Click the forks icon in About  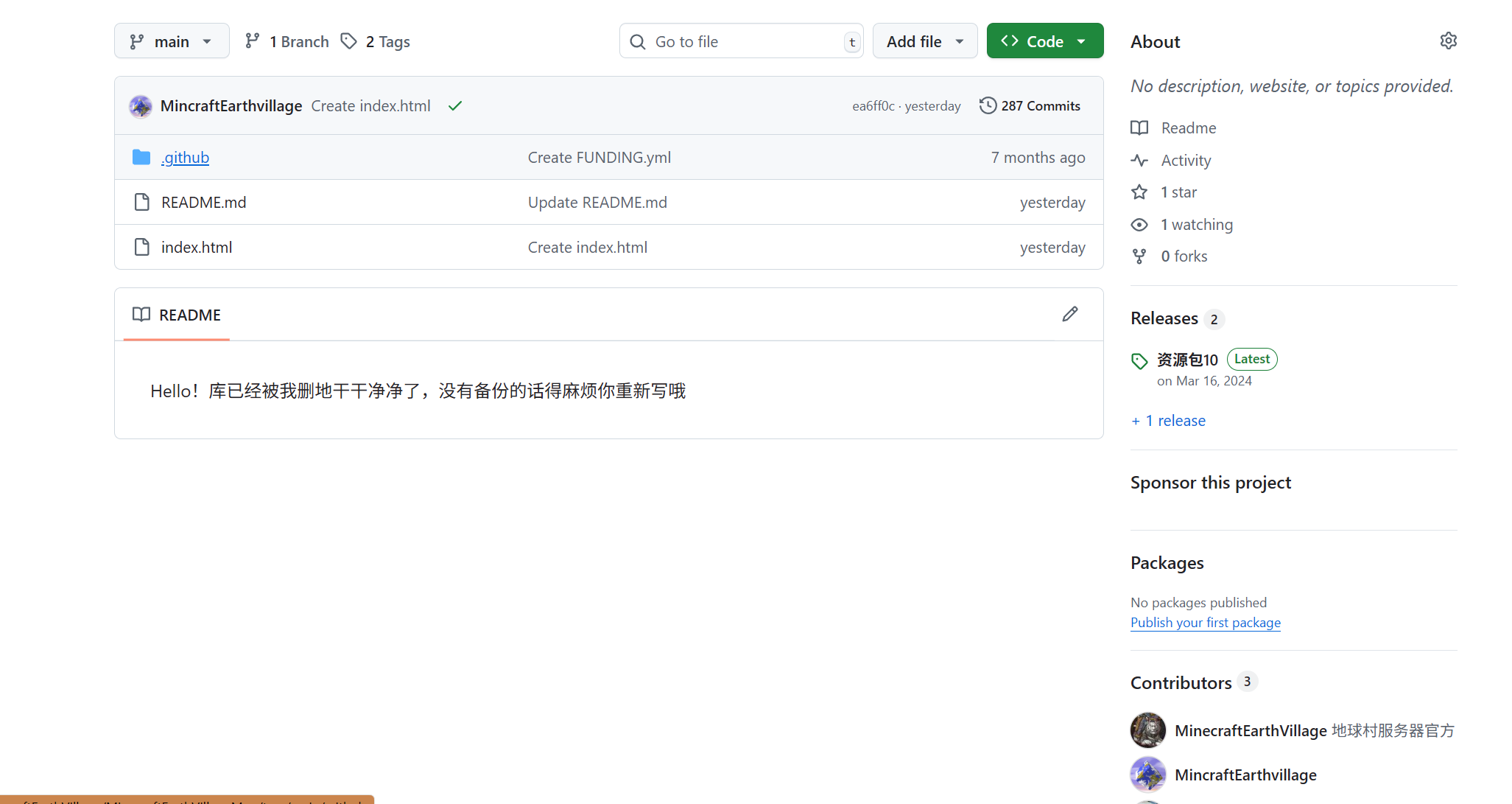pyautogui.click(x=1139, y=256)
